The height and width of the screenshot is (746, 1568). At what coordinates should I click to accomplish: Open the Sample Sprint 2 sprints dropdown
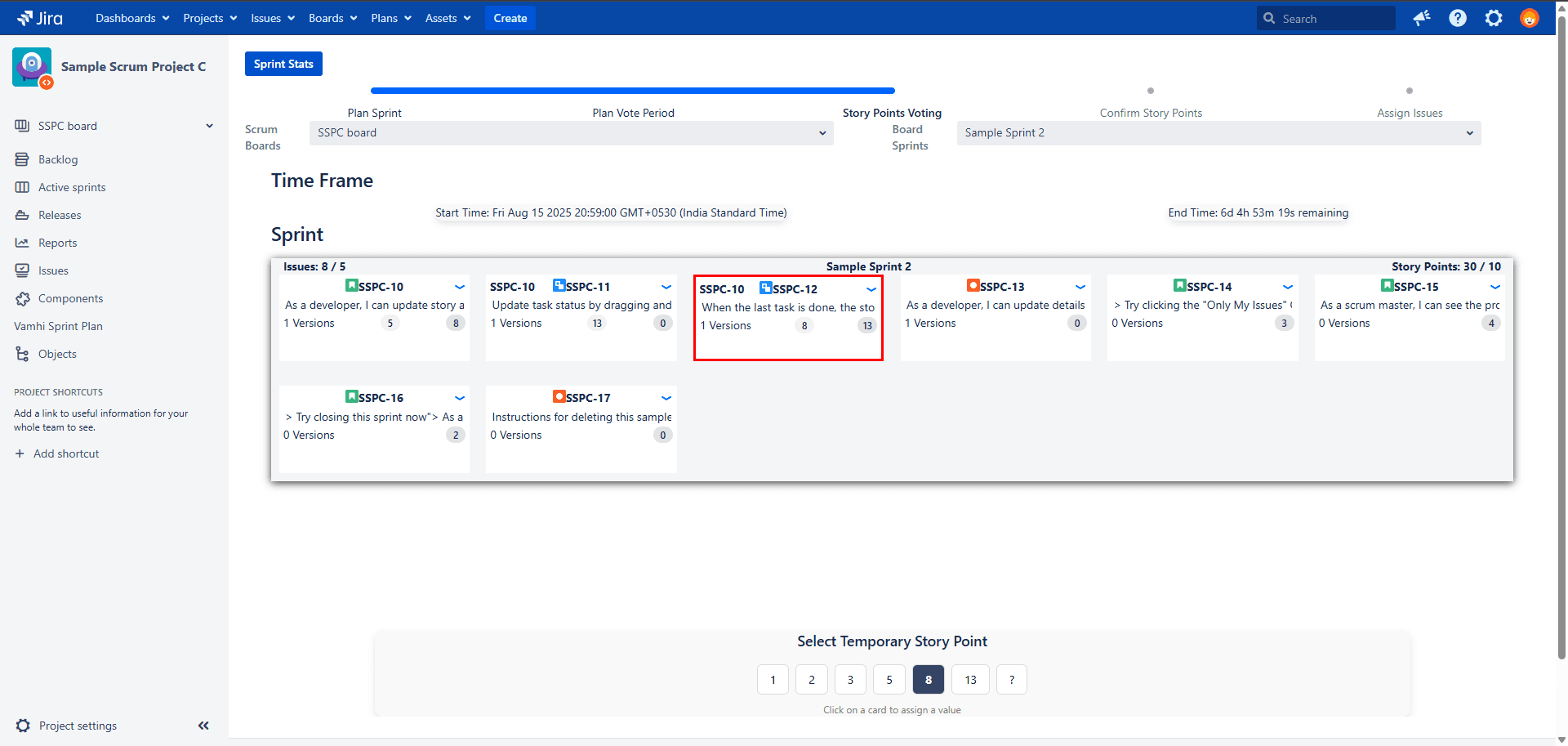[1218, 133]
